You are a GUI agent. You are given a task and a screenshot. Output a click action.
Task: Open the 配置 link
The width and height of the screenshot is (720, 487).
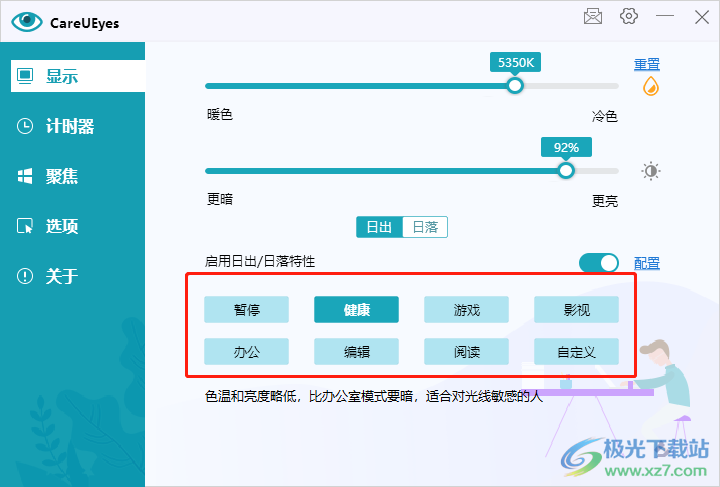pos(647,263)
